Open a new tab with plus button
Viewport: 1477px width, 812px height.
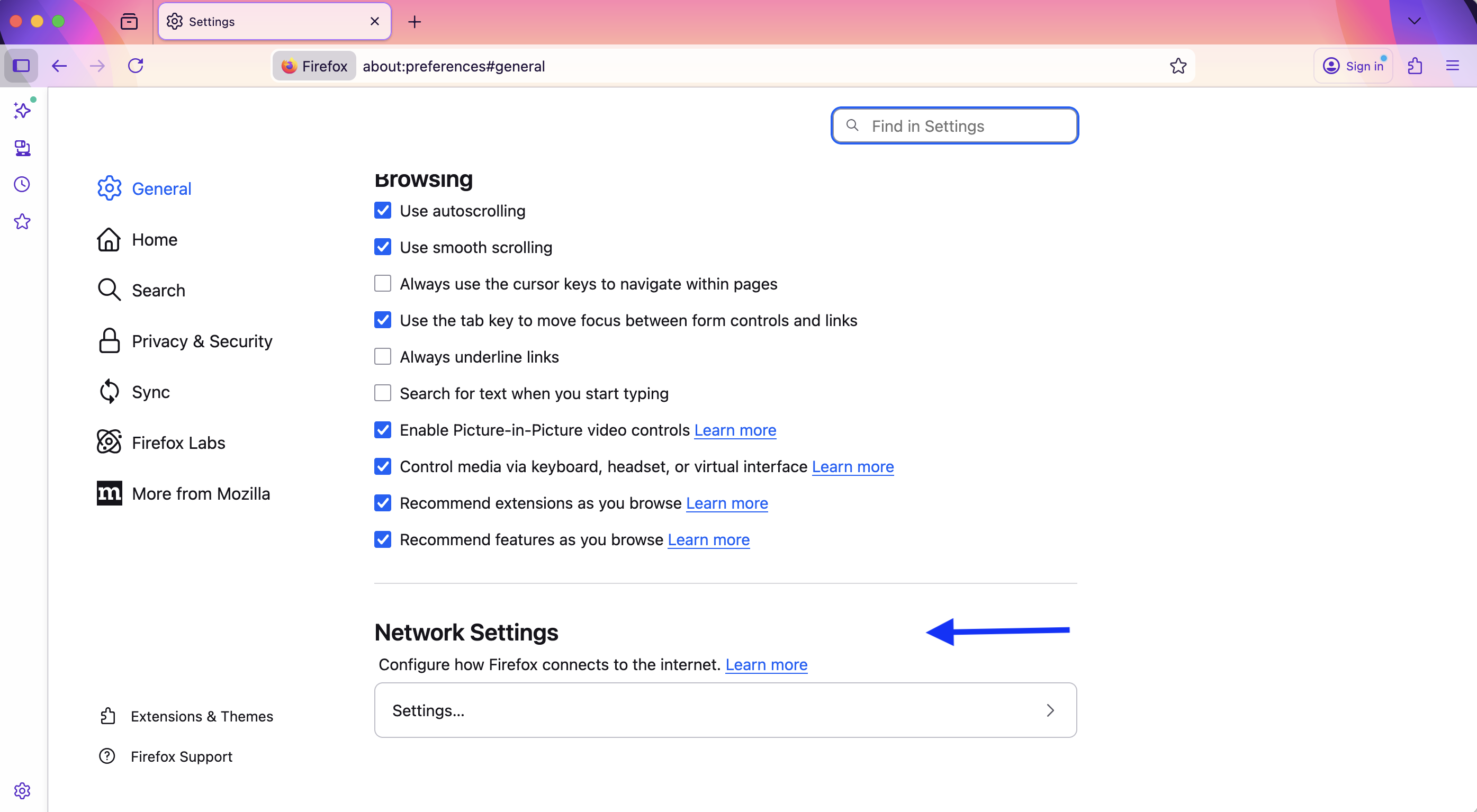point(415,22)
